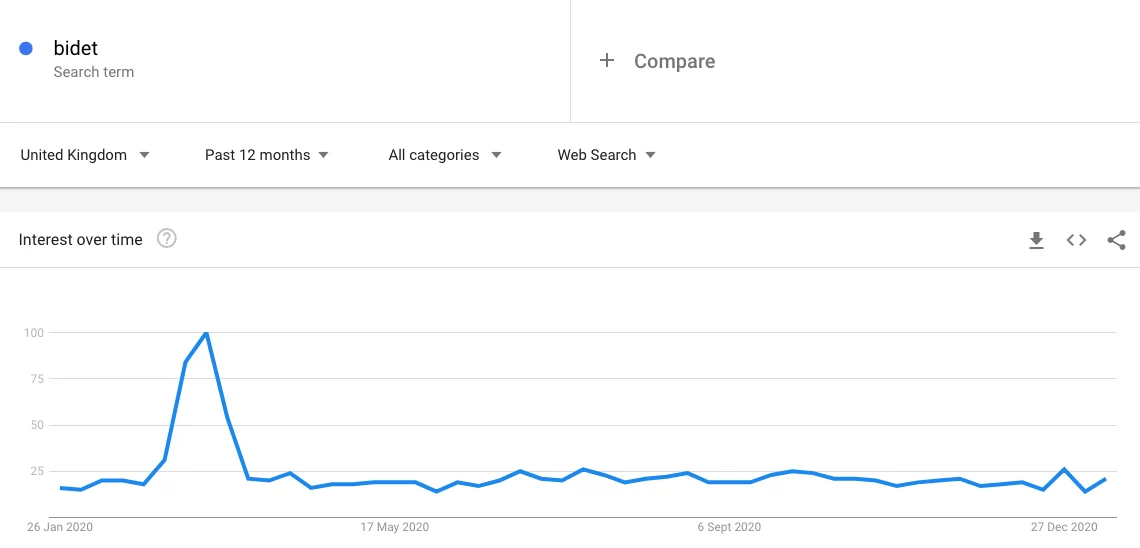Open the United Kingdom region dropdown
This screenshot has height=548, width=1140.
(x=85, y=155)
